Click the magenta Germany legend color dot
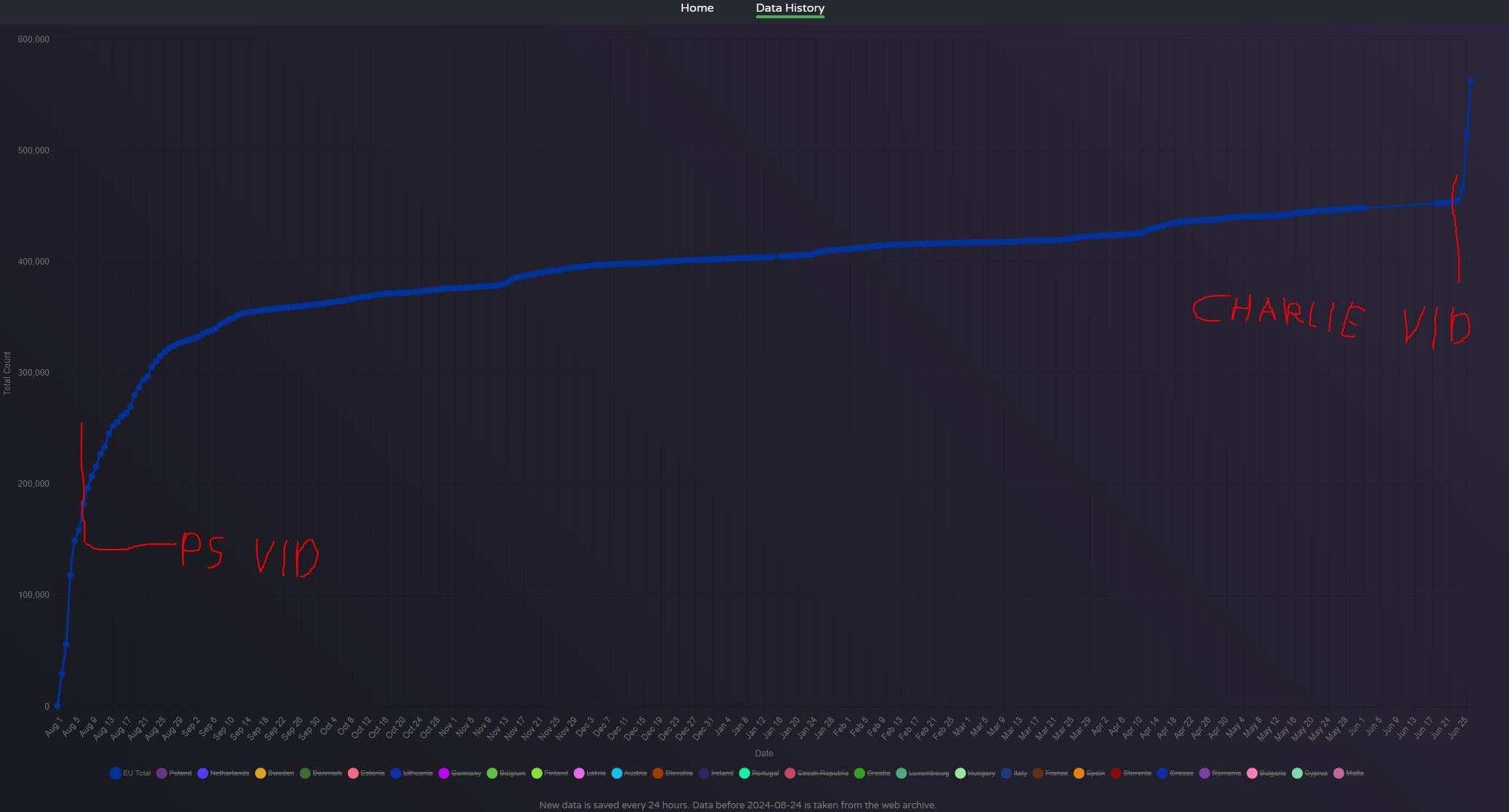Image resolution: width=1509 pixels, height=812 pixels. click(x=444, y=773)
